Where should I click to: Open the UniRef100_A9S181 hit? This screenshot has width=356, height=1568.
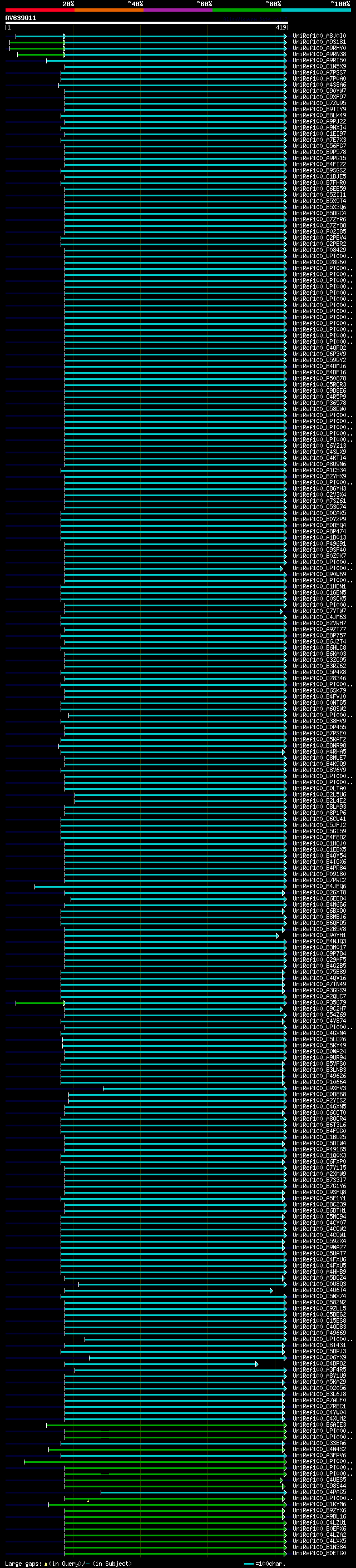tap(319, 42)
